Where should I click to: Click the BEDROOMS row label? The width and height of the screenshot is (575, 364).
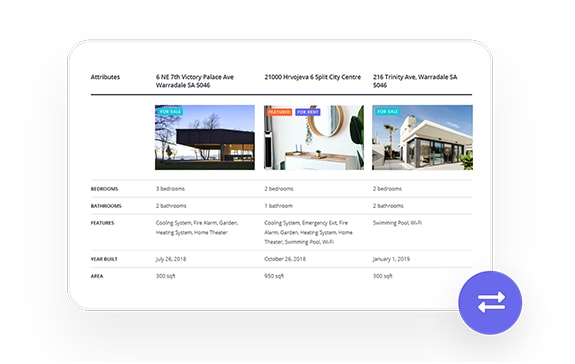(105, 189)
